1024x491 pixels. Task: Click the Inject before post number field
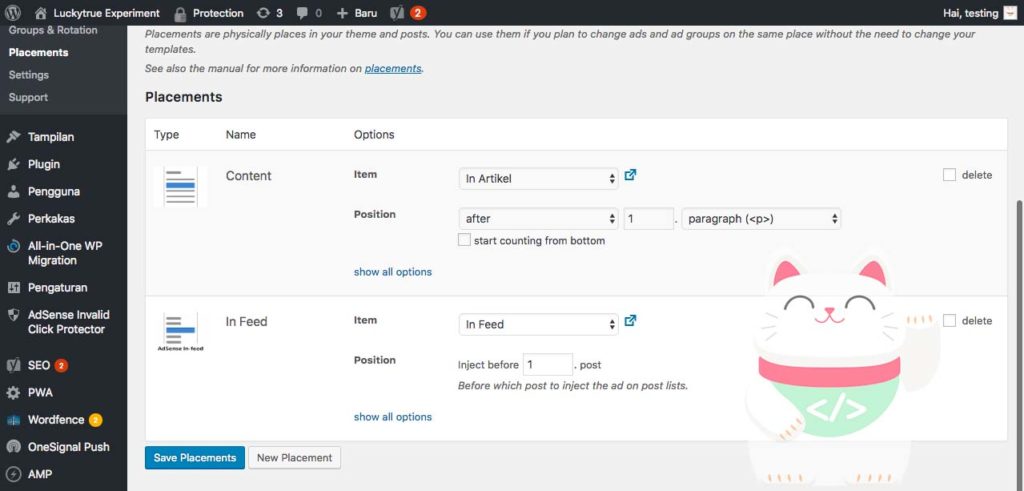point(547,365)
